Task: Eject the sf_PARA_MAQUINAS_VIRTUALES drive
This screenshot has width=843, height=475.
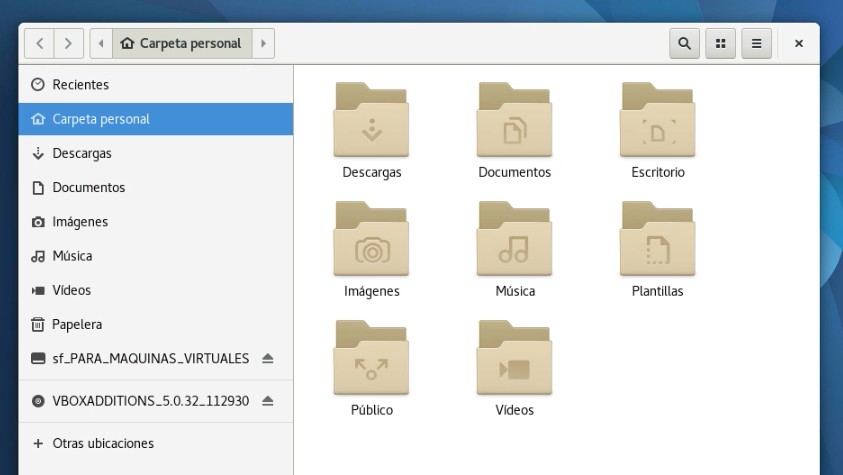Action: click(267, 359)
